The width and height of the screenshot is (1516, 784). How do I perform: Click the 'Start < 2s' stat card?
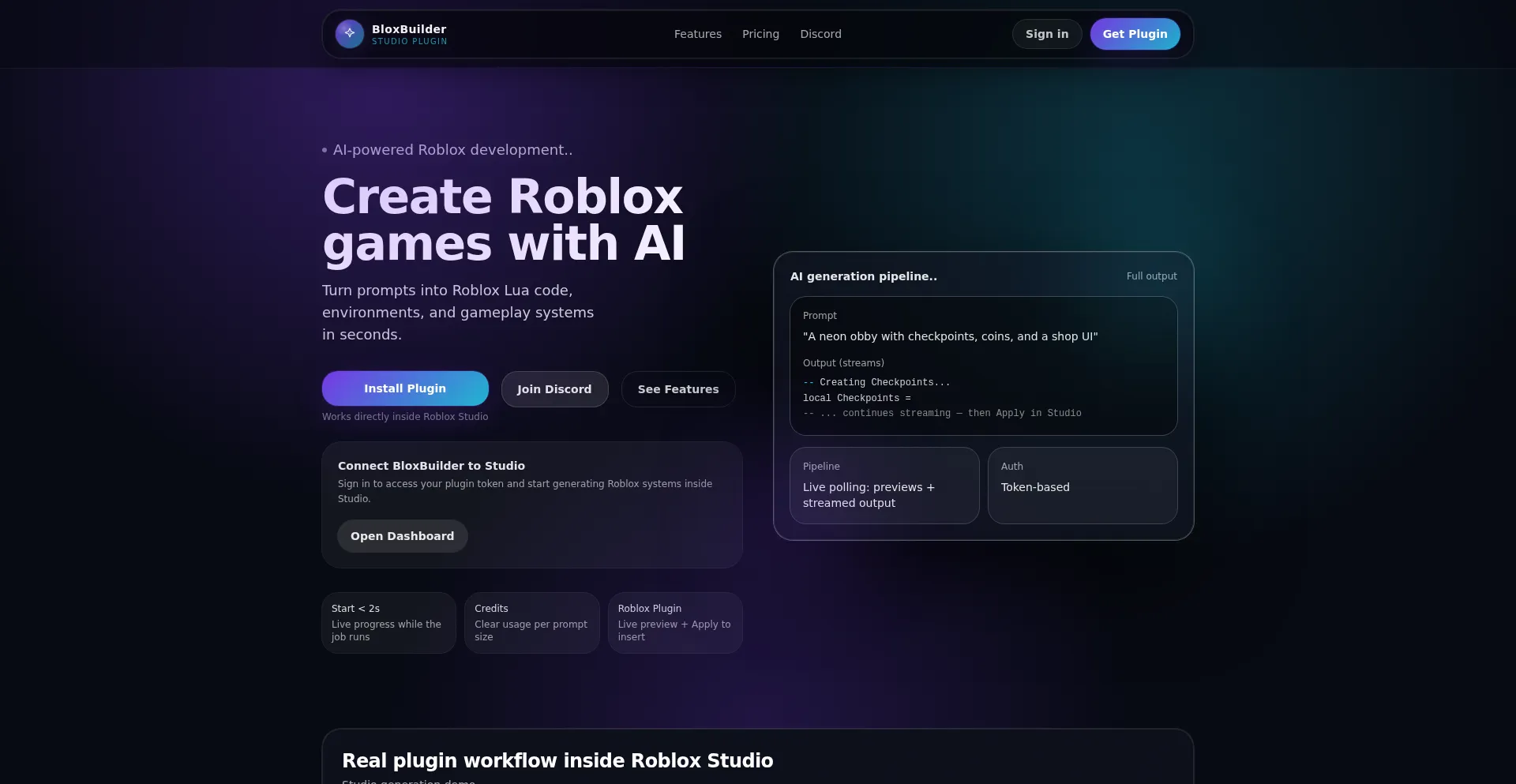pos(388,623)
